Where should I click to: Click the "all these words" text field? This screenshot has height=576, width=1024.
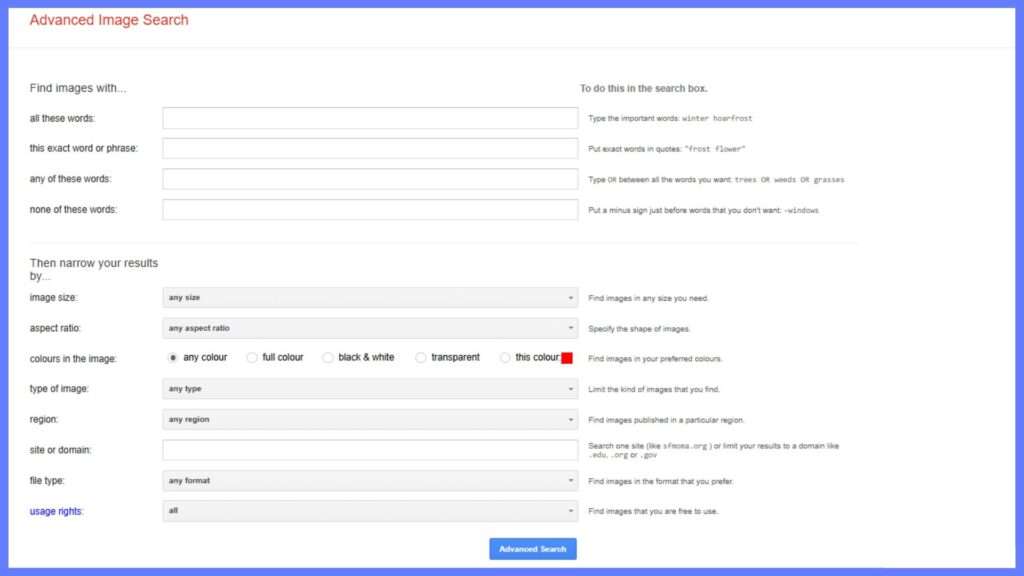tap(370, 117)
